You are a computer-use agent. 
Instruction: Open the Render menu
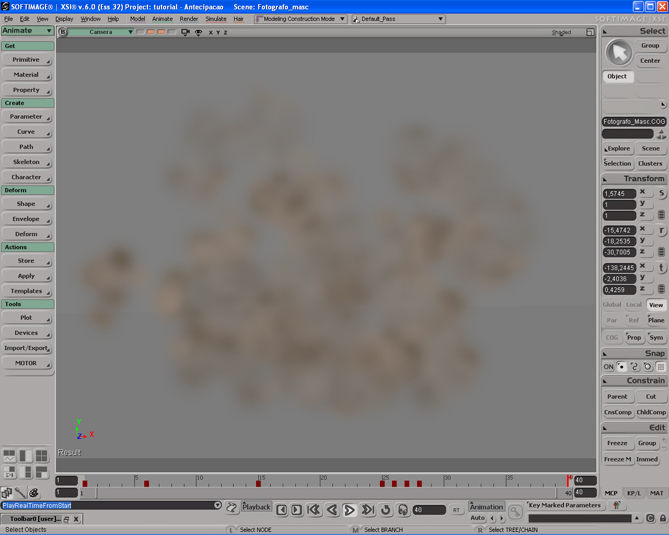click(188, 19)
